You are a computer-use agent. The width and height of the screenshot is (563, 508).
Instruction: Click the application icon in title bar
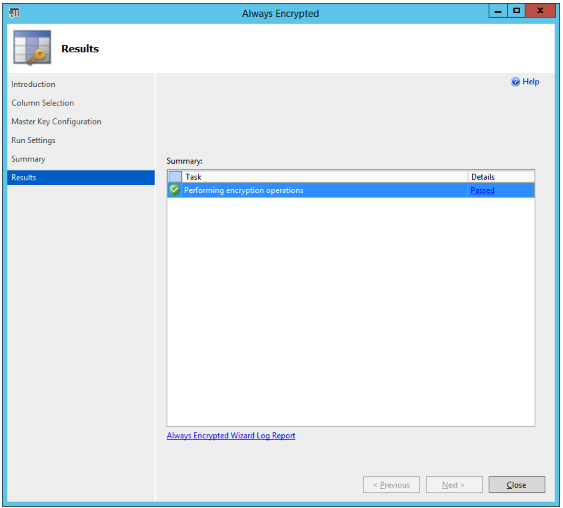[14, 13]
